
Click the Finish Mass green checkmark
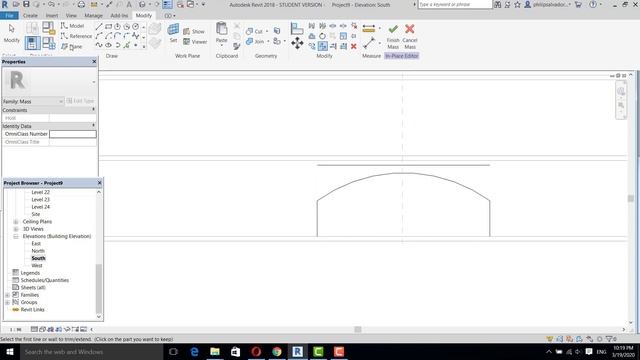point(393,29)
